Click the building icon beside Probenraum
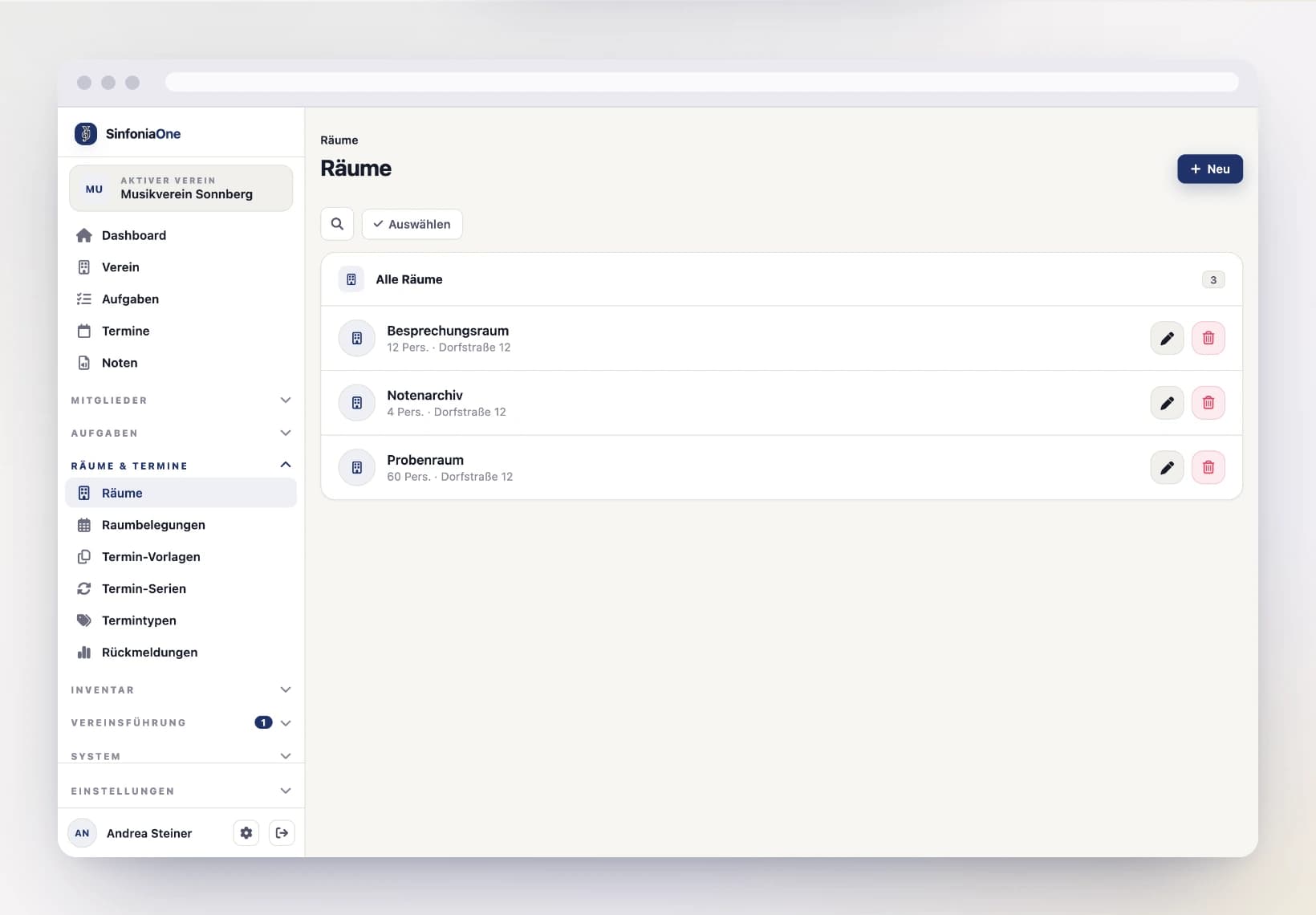The width and height of the screenshot is (1316, 915). [357, 467]
